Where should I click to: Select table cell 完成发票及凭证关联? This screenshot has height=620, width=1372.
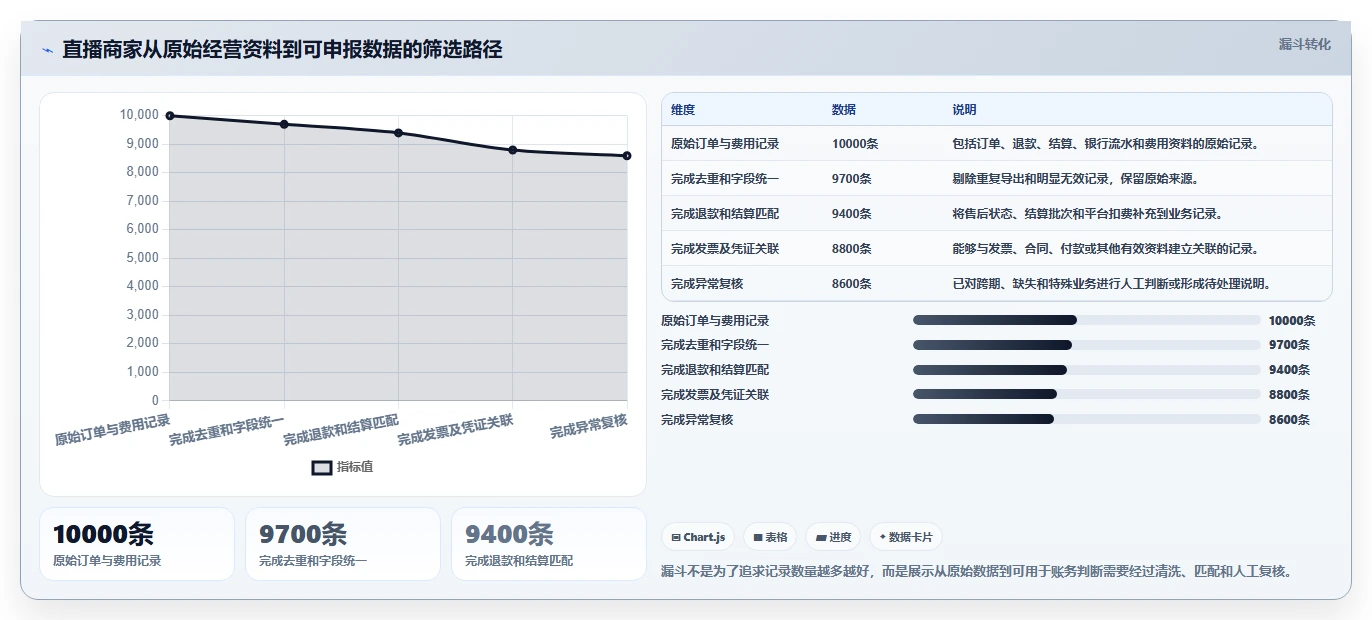pyautogui.click(x=725, y=249)
